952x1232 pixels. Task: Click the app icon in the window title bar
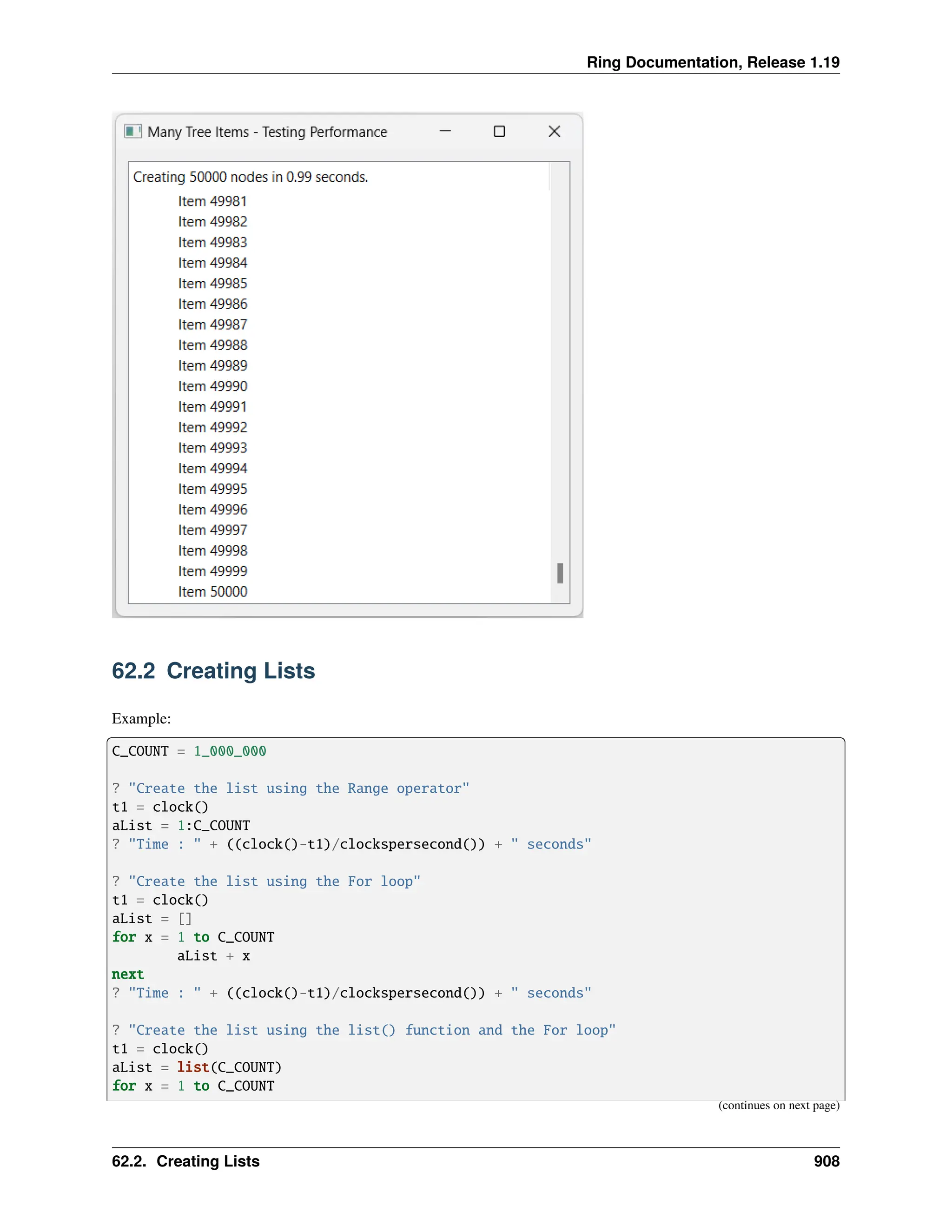click(132, 132)
